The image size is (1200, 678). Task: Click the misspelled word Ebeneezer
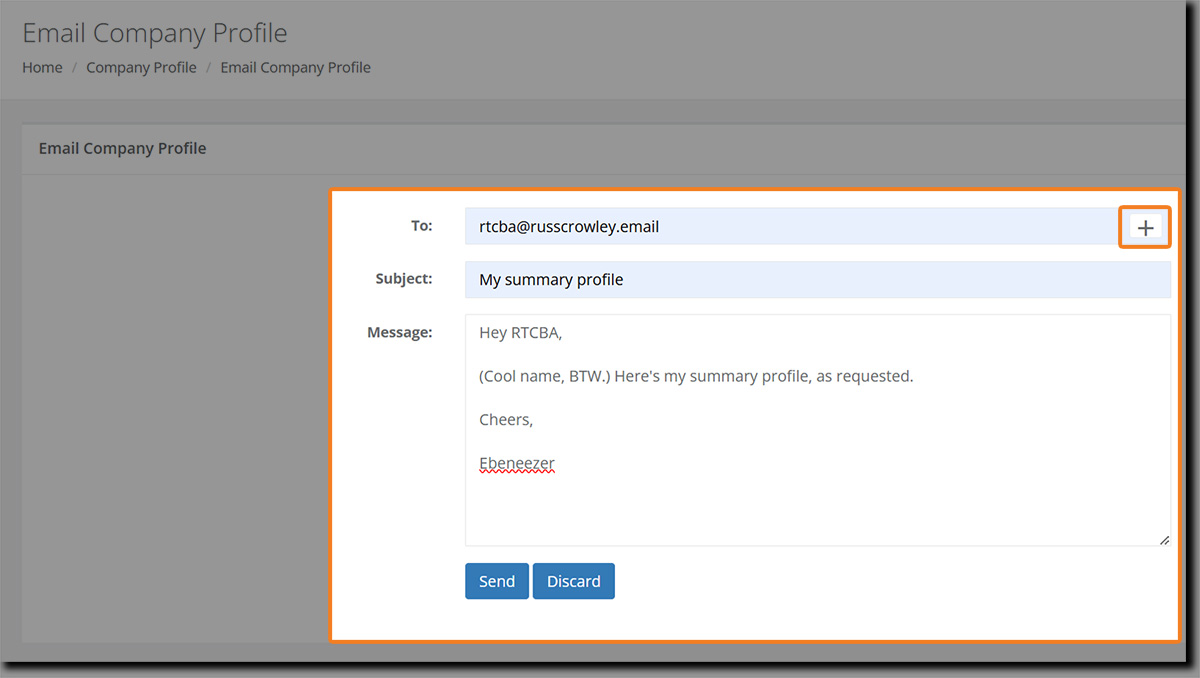click(x=517, y=463)
